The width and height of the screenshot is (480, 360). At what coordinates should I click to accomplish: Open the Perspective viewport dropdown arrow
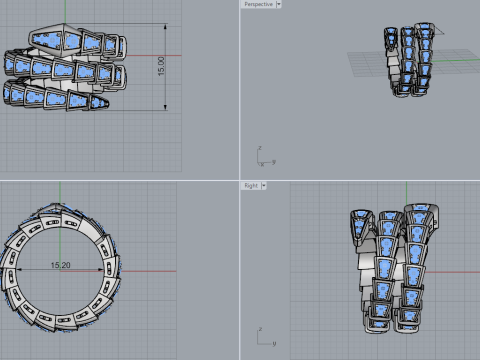(x=279, y=4)
